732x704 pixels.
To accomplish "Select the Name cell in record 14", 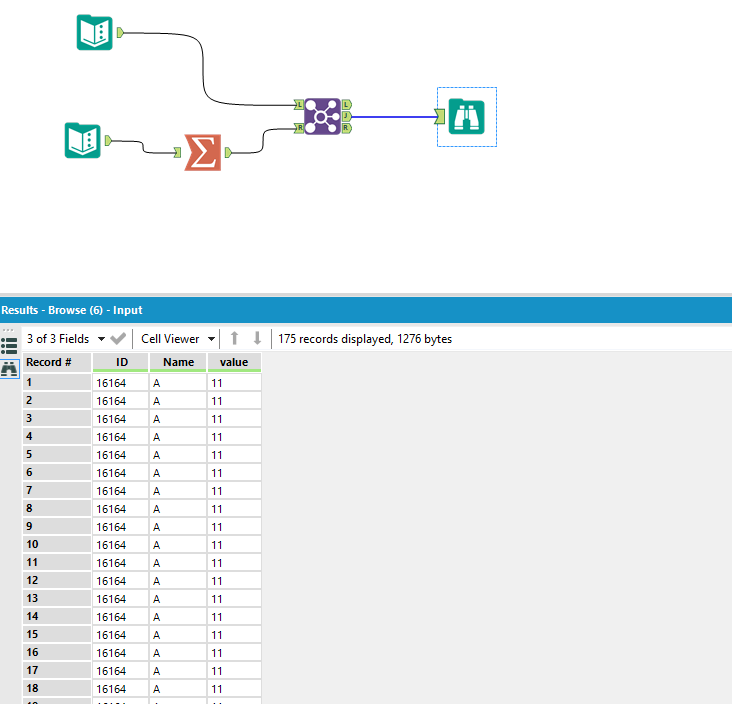I will (178, 617).
